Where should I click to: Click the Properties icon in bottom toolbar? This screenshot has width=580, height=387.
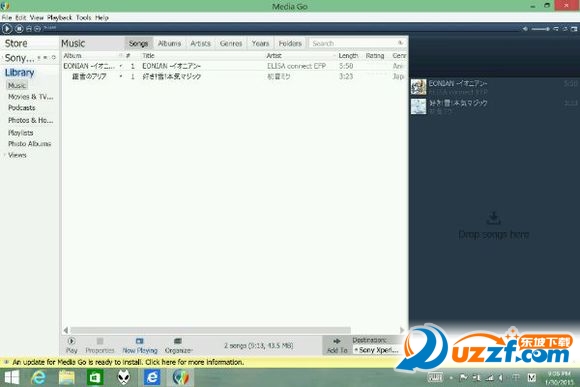100,341
